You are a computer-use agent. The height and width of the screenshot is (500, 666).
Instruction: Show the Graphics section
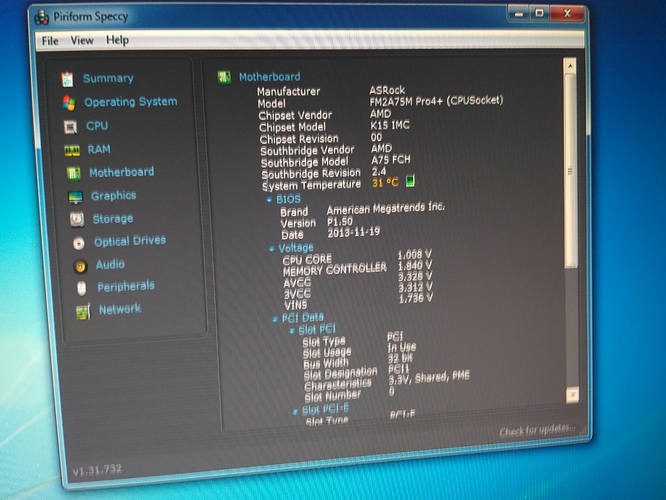113,195
